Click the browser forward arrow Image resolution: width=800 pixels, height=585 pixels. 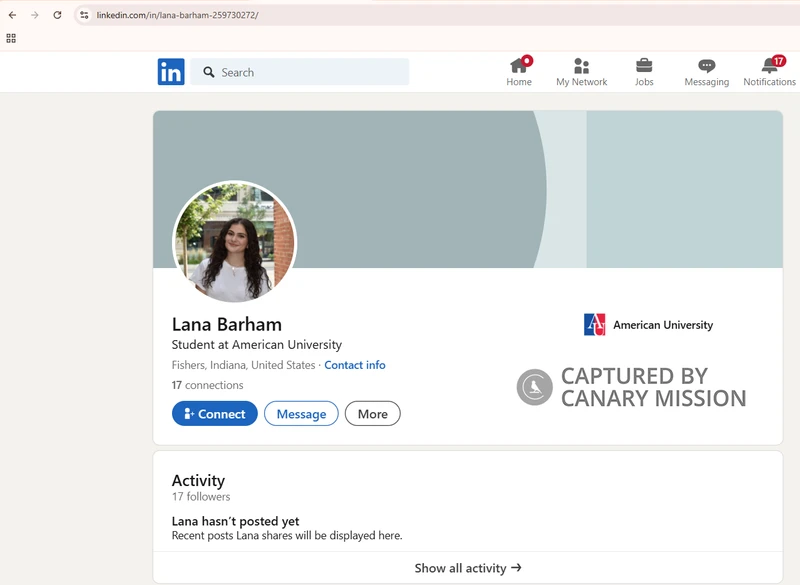(35, 15)
